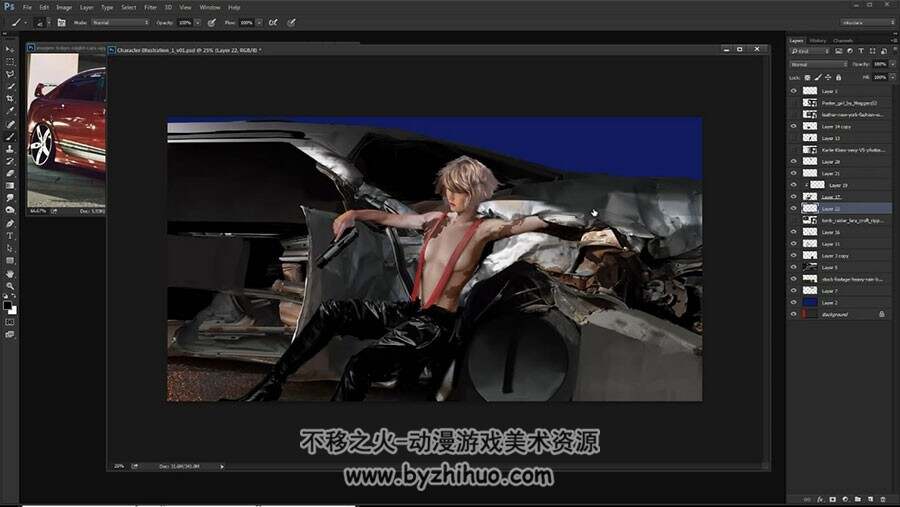Hide Layer 1 visibility eye
The image size is (900, 507).
793,91
